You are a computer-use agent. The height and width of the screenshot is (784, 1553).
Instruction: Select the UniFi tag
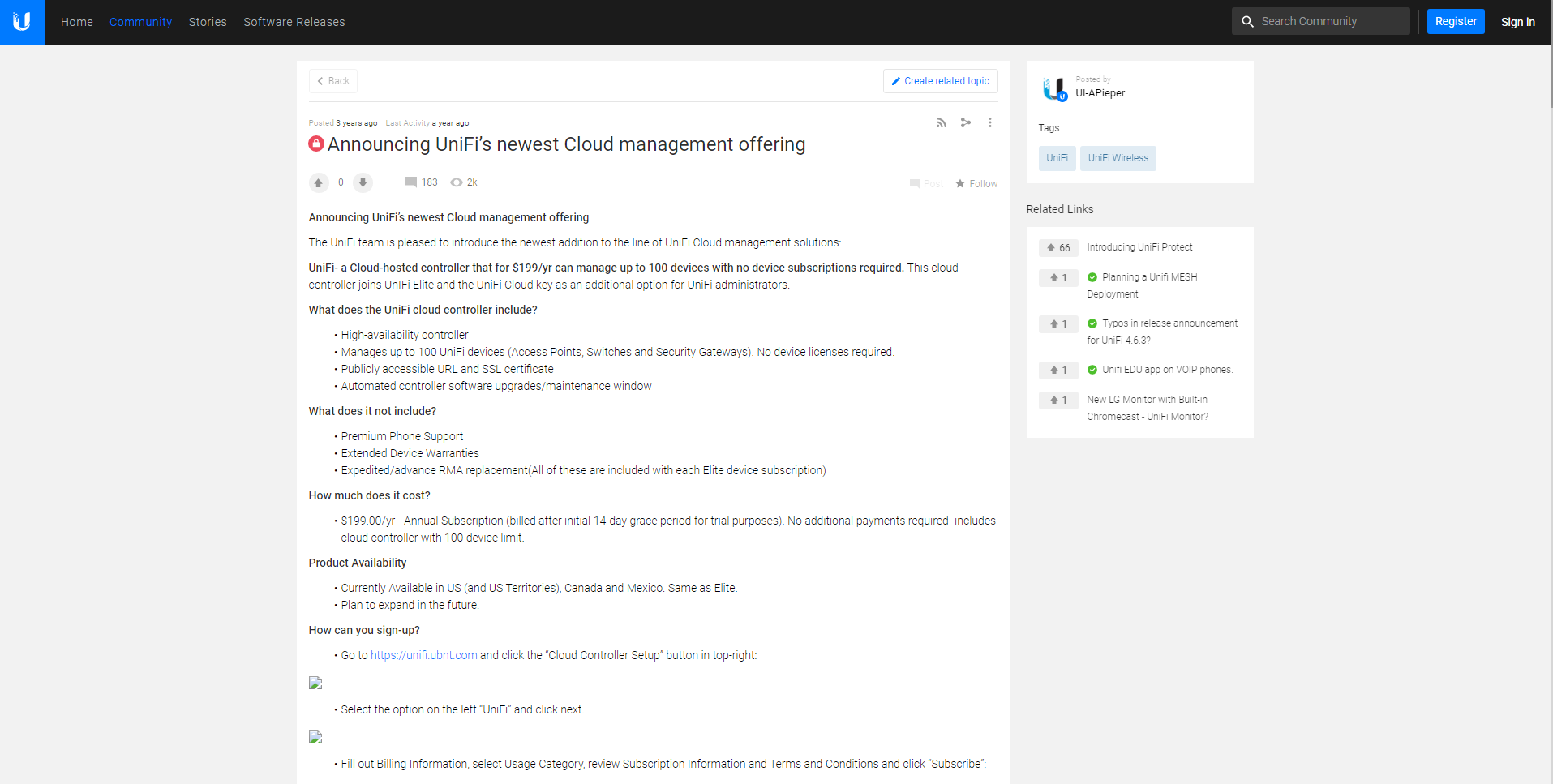(1057, 158)
